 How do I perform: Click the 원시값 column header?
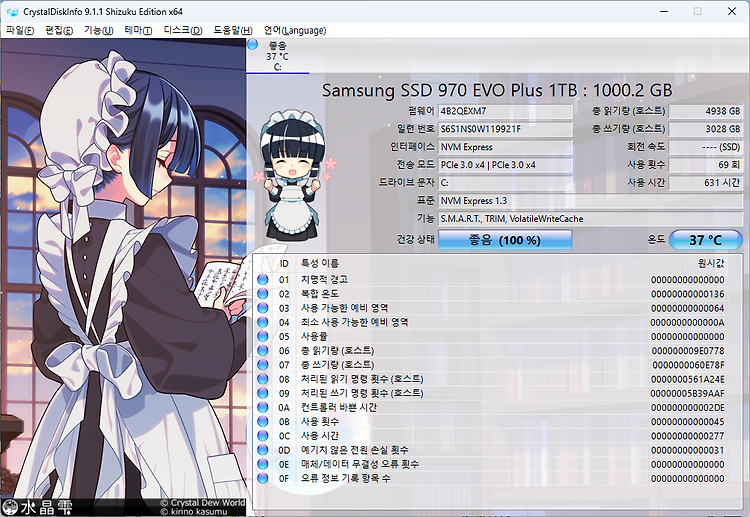click(x=711, y=264)
